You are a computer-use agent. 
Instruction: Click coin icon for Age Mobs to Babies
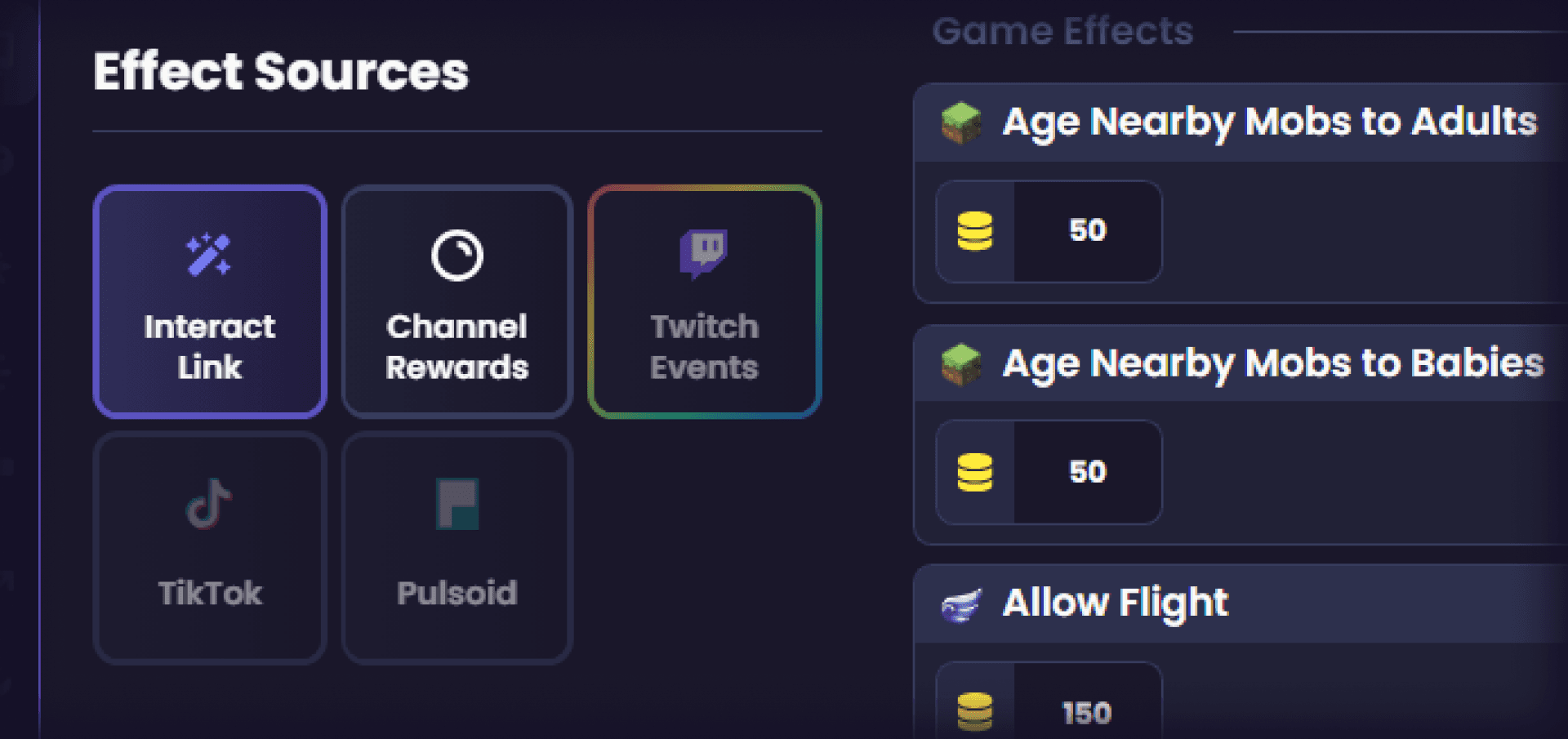[975, 472]
